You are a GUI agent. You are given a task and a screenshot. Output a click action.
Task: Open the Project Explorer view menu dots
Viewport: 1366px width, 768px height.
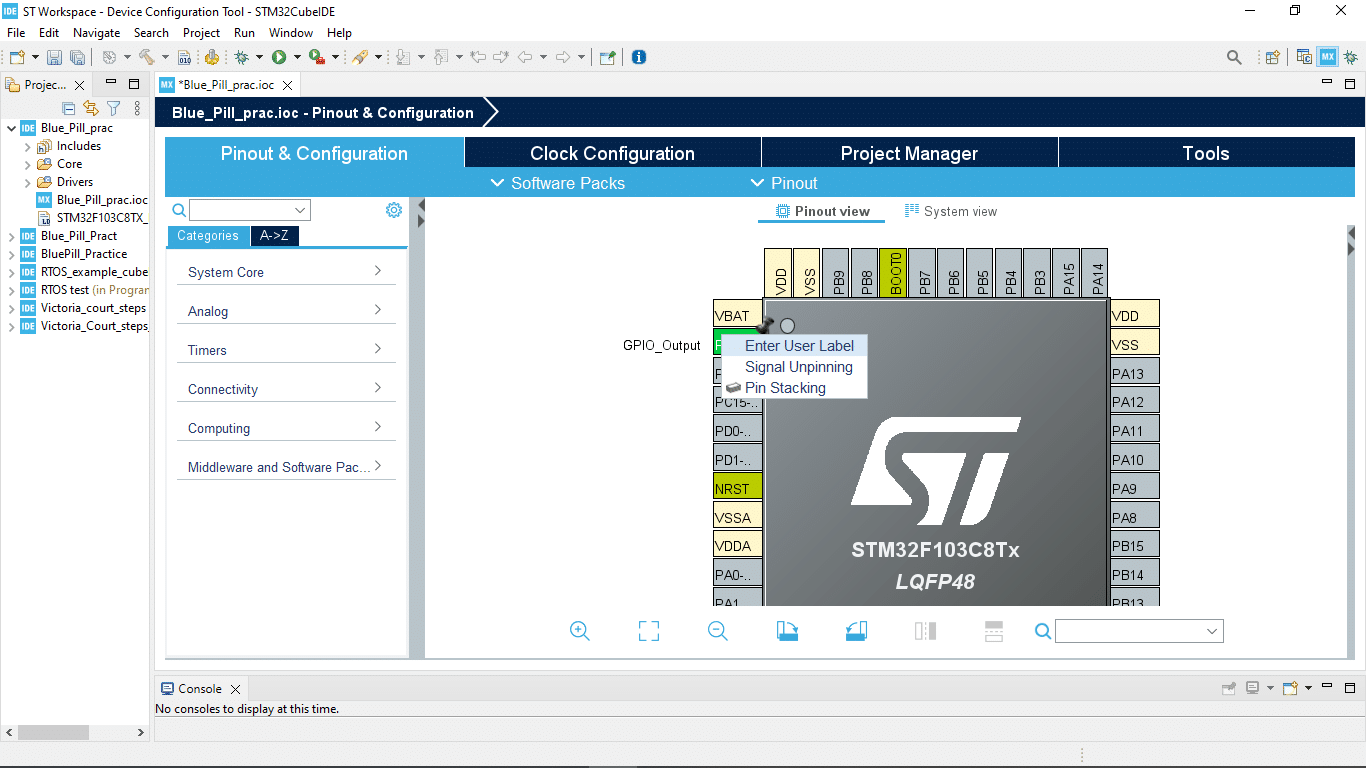[x=137, y=108]
